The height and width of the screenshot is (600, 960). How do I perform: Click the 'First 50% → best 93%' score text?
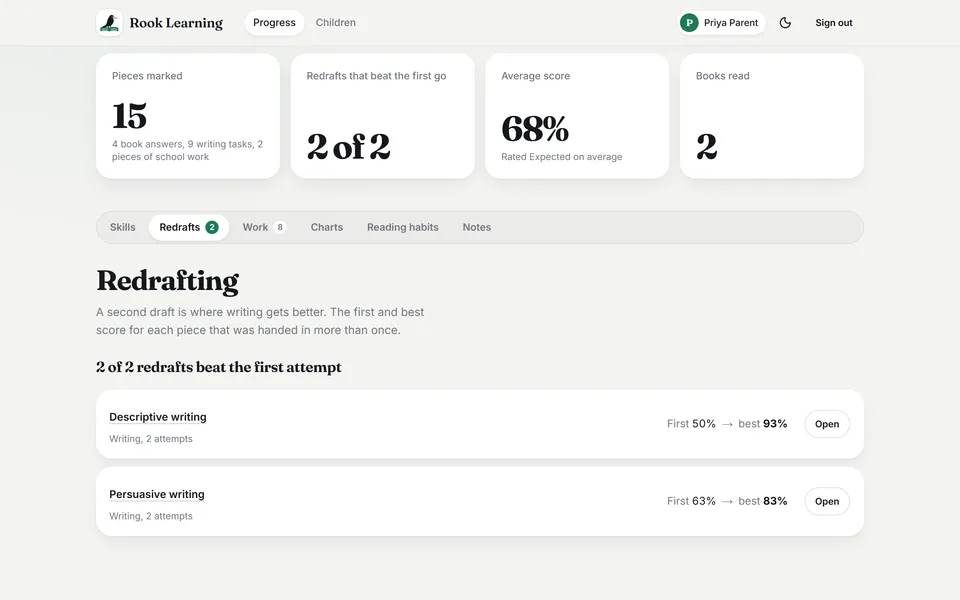(x=727, y=424)
